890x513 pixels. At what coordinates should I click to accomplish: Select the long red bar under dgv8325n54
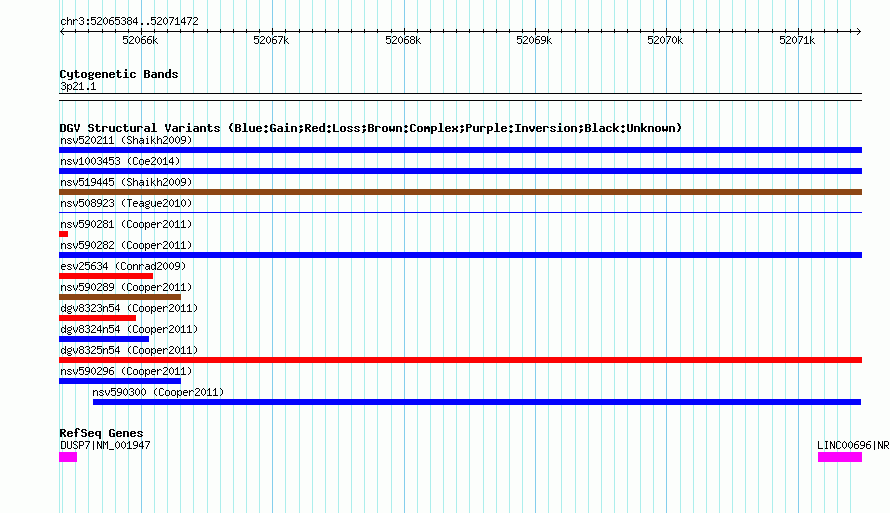coord(460,360)
